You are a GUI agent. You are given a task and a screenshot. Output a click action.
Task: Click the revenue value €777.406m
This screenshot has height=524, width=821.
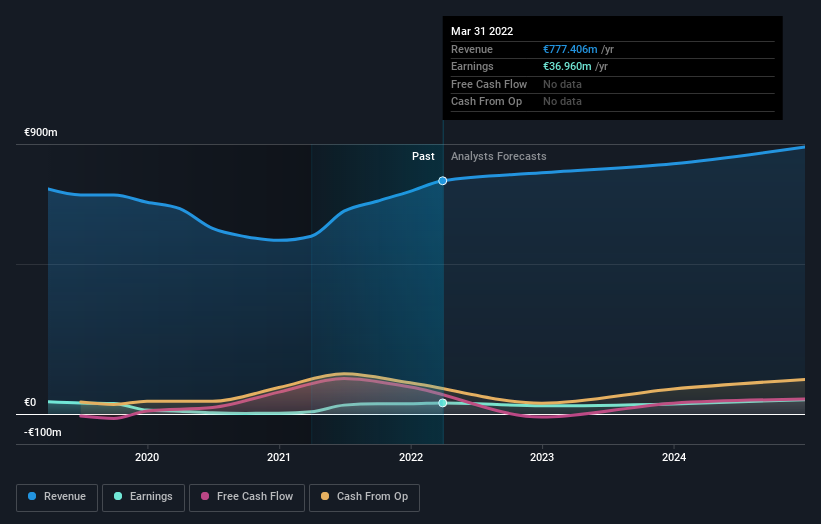(570, 49)
